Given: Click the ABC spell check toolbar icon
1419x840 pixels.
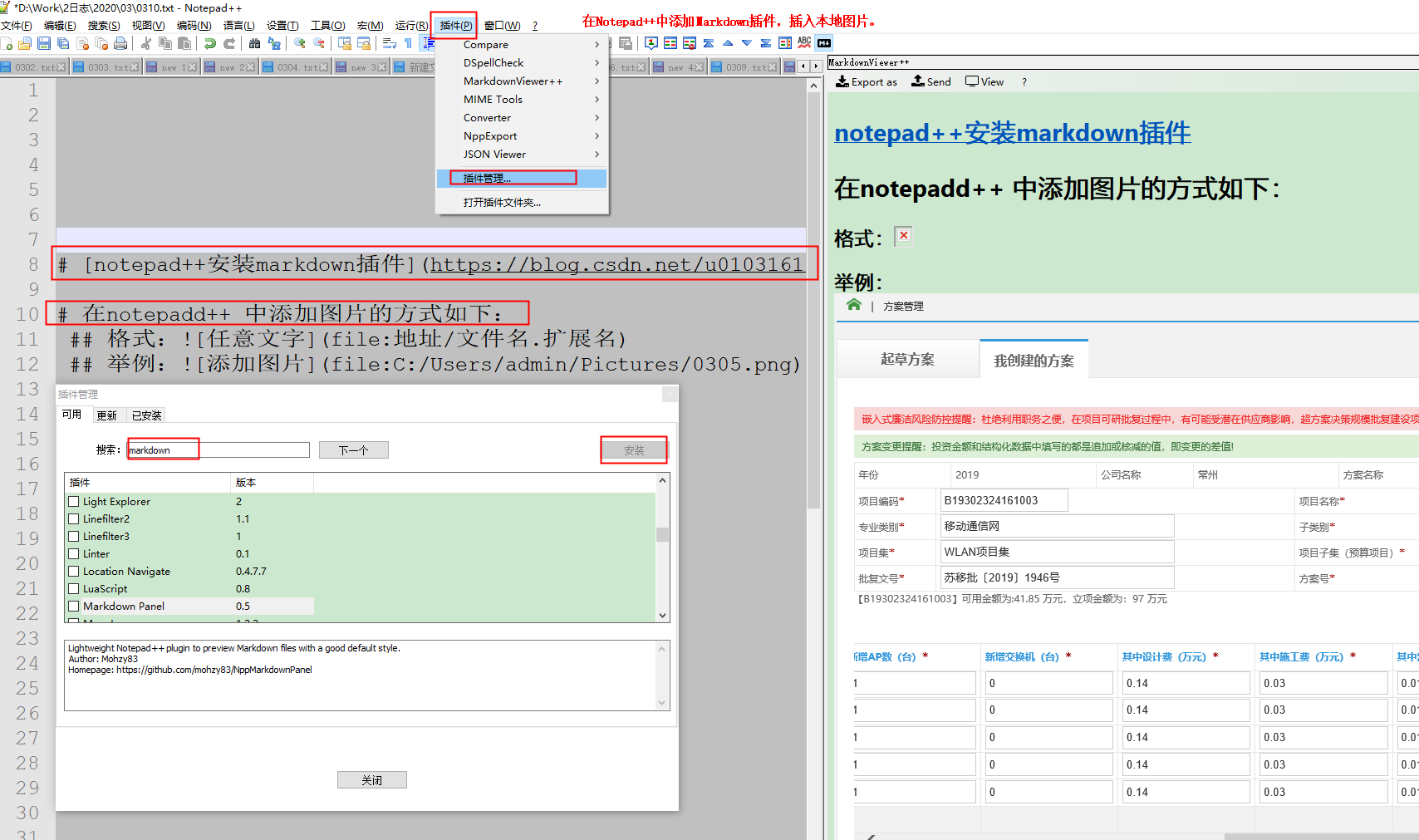Looking at the screenshot, I should click(803, 42).
